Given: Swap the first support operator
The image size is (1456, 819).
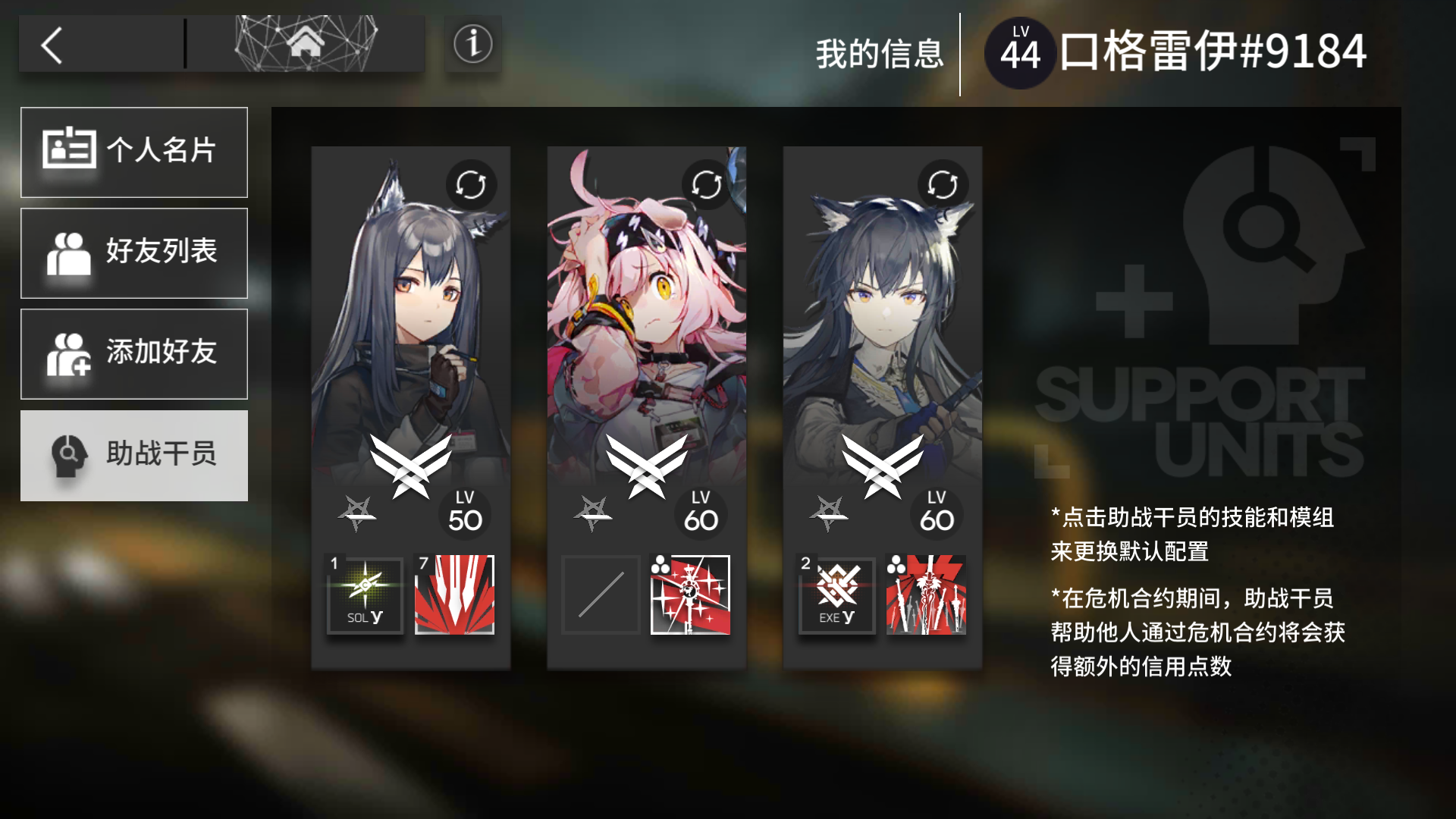Looking at the screenshot, I should point(471,184).
